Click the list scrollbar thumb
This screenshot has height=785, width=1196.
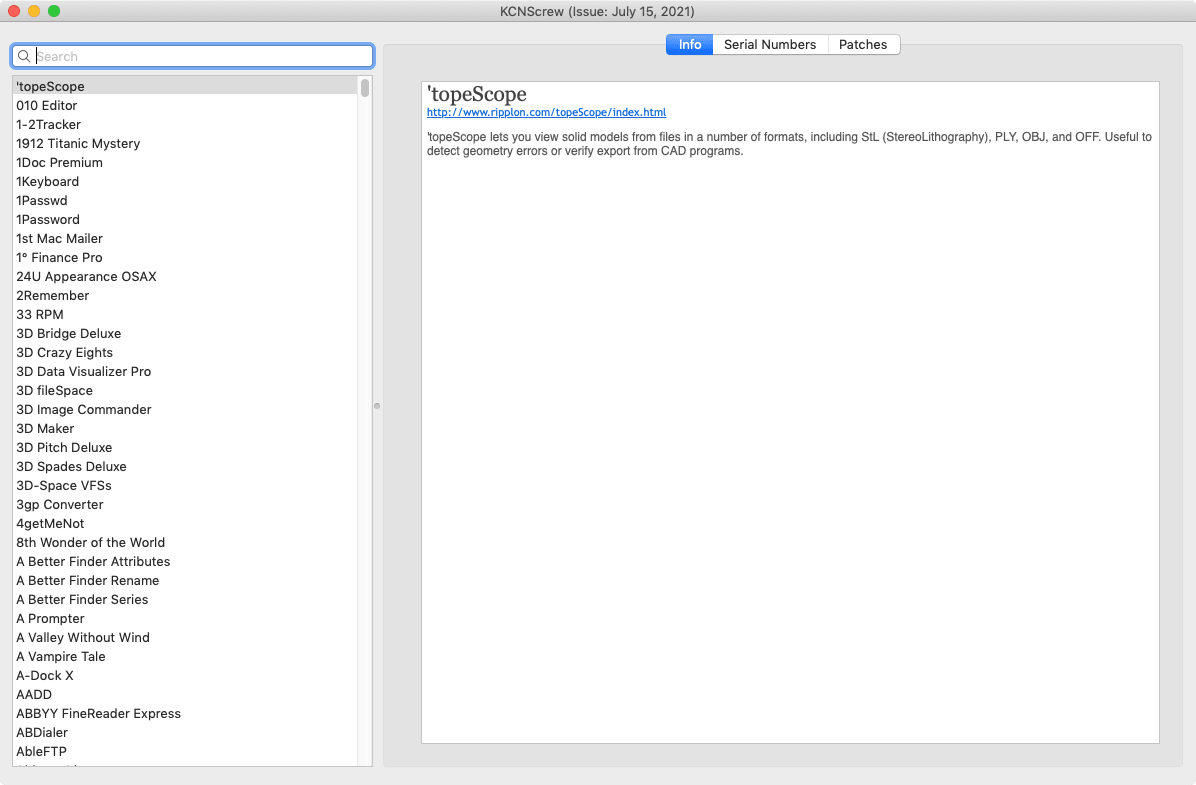pos(365,88)
